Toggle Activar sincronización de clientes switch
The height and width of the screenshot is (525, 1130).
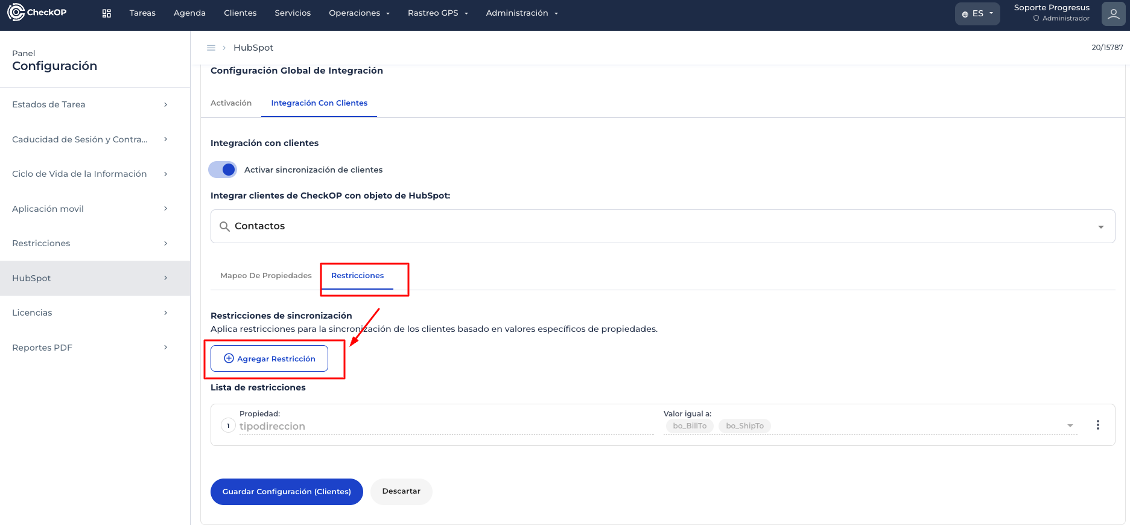[x=223, y=169]
